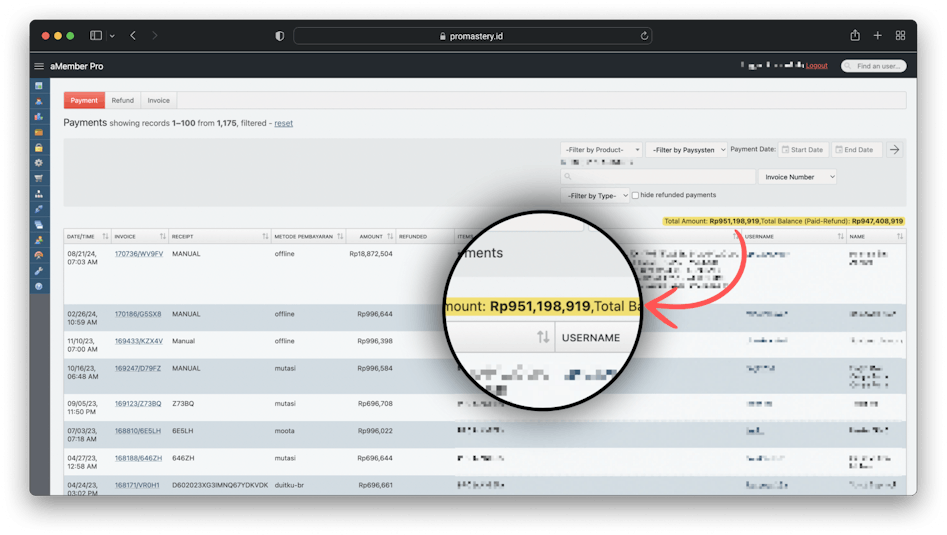Click the Start Date field
This screenshot has width=947, height=535.
803,150
